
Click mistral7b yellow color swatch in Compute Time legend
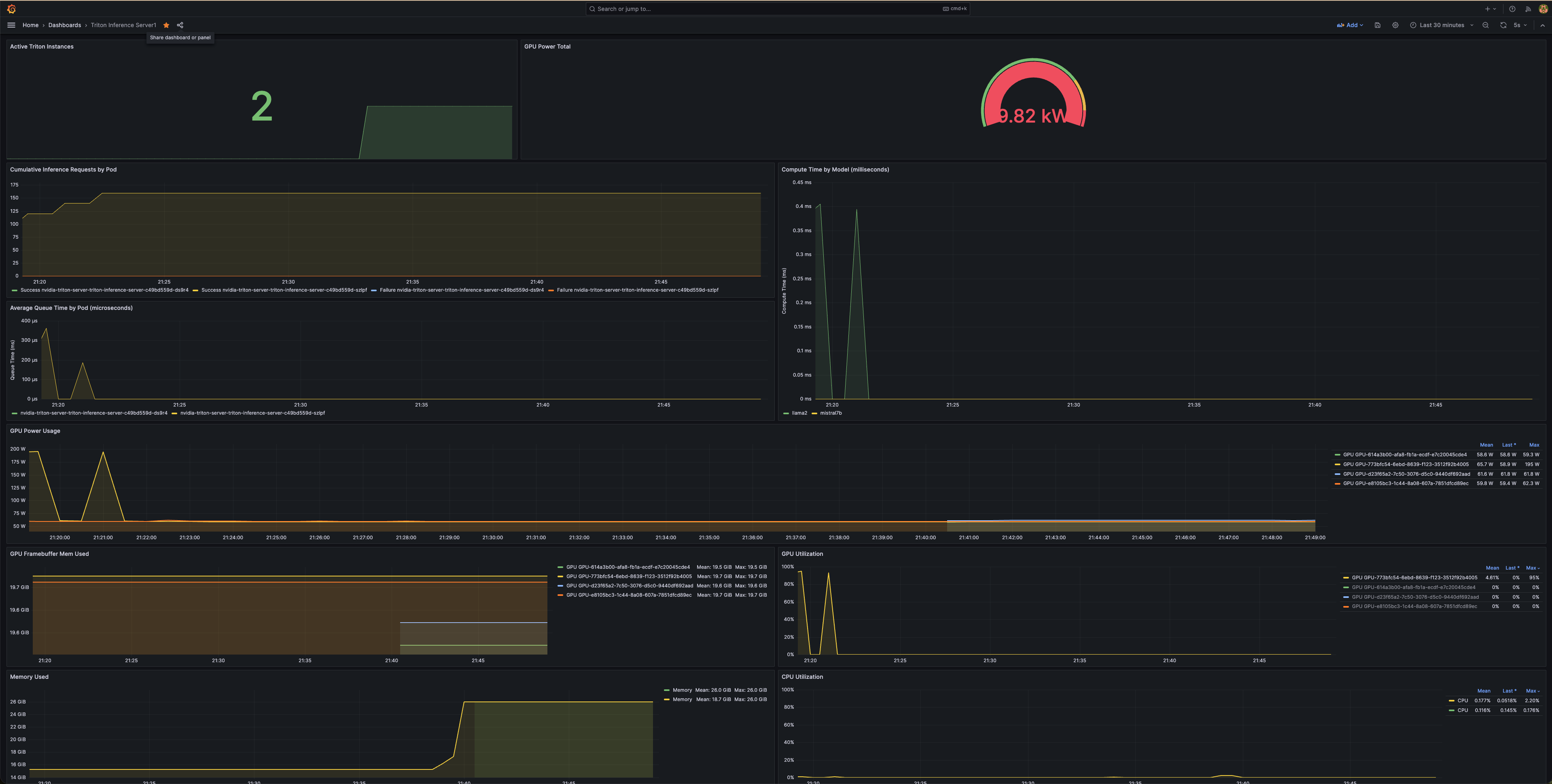click(814, 413)
